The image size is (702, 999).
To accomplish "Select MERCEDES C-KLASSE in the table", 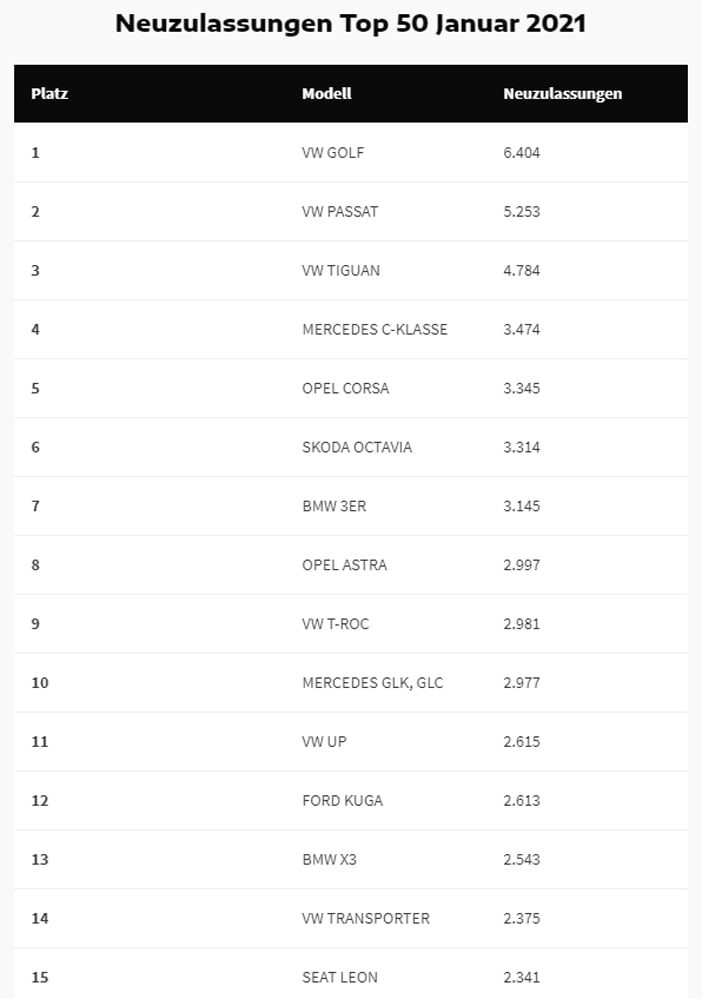I will [375, 329].
